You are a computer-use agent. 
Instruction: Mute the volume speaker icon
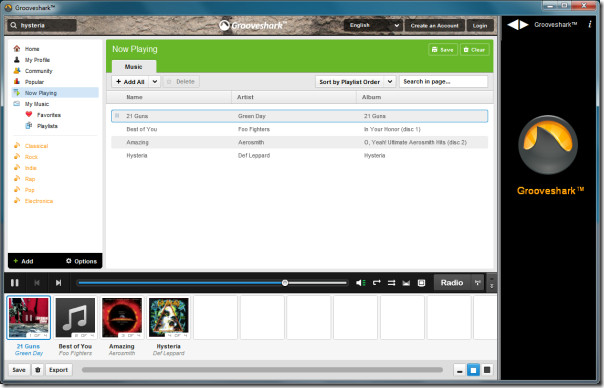pyautogui.click(x=361, y=283)
